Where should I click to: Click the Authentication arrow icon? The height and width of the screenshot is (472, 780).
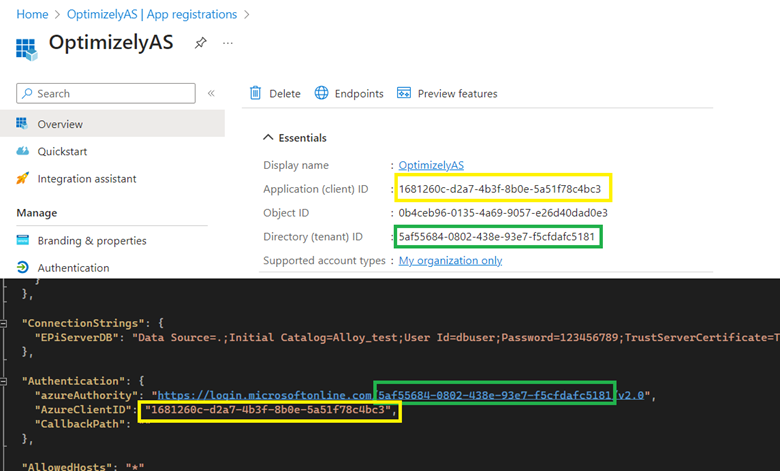[x=22, y=267]
